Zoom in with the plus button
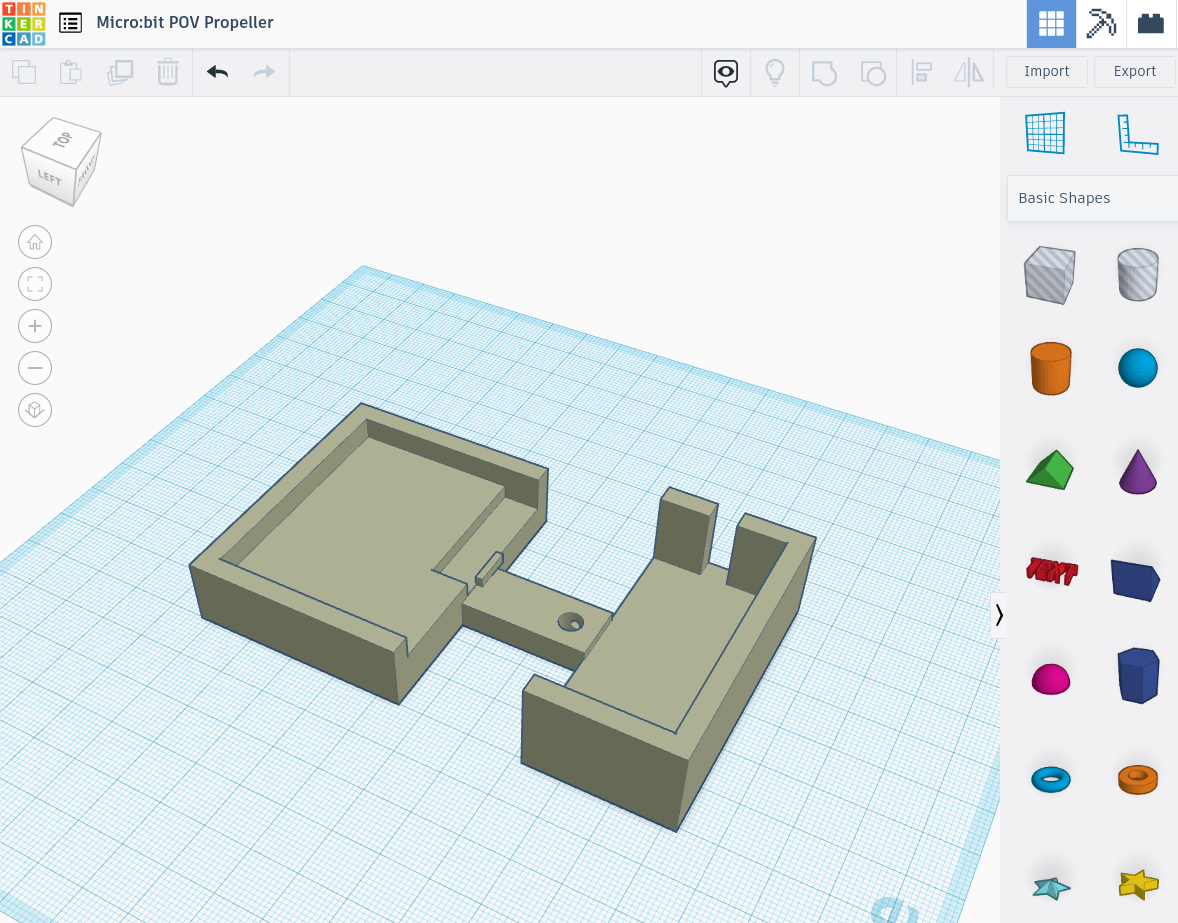 click(x=35, y=326)
